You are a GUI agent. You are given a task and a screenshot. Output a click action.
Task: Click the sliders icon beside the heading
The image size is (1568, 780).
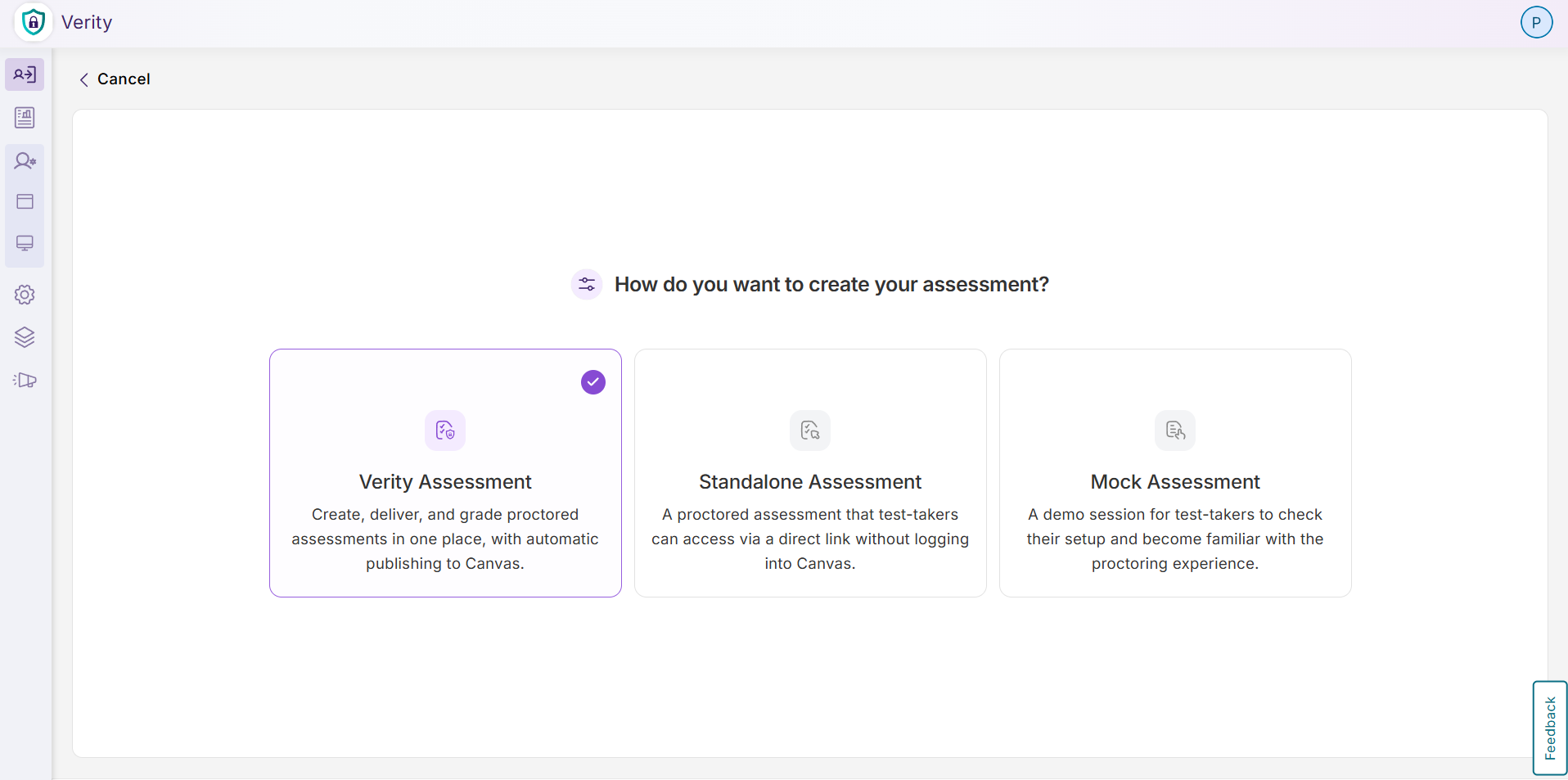click(587, 285)
